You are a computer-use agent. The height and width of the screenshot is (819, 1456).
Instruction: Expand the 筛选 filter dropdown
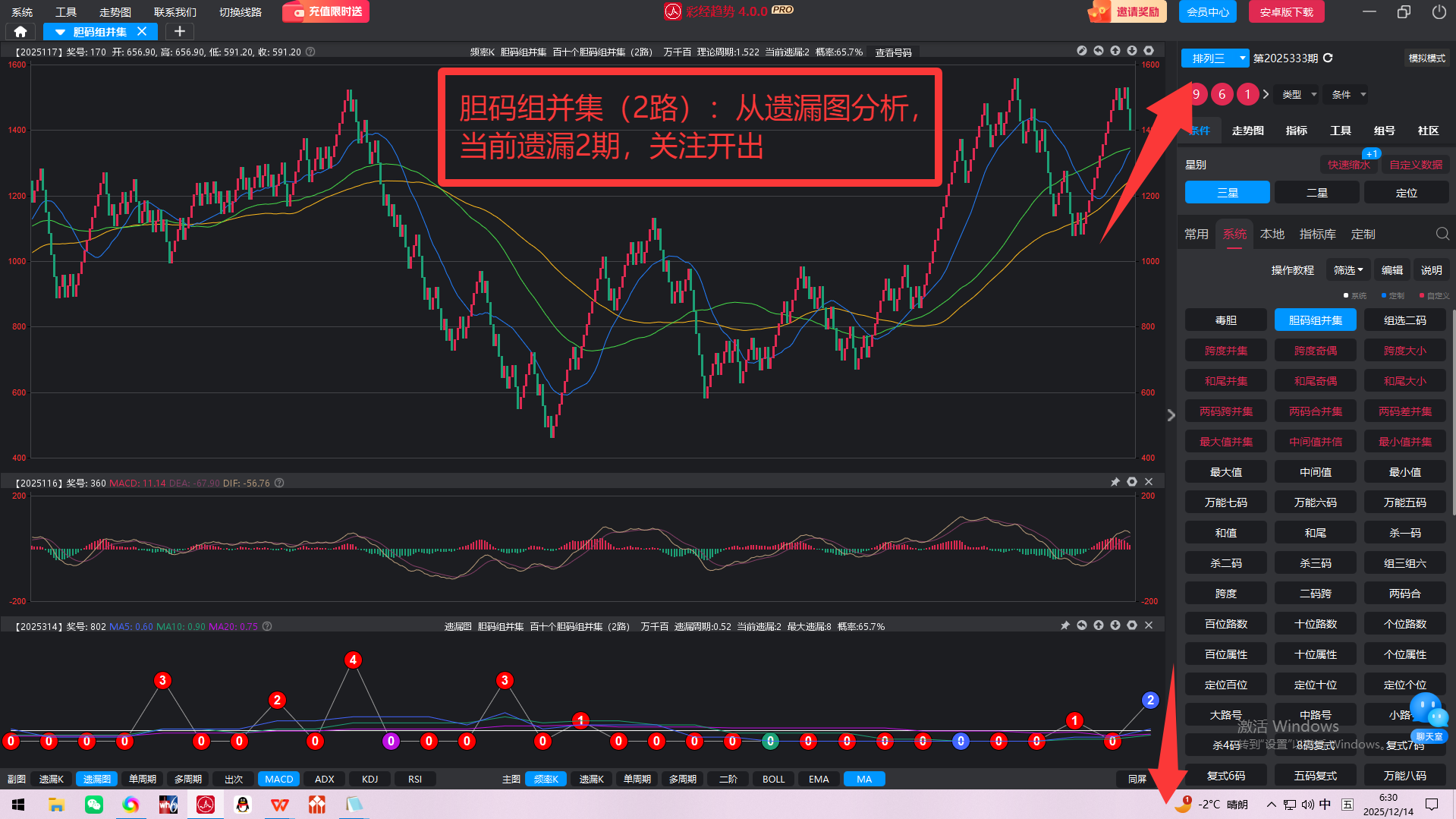pyautogui.click(x=1348, y=270)
